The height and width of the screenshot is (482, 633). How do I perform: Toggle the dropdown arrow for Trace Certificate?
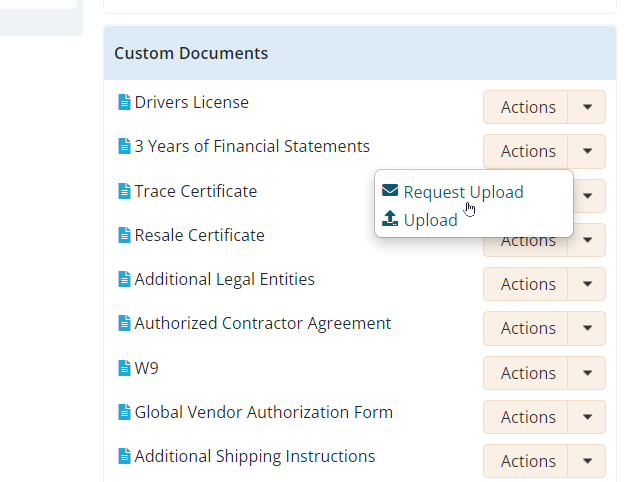click(589, 196)
